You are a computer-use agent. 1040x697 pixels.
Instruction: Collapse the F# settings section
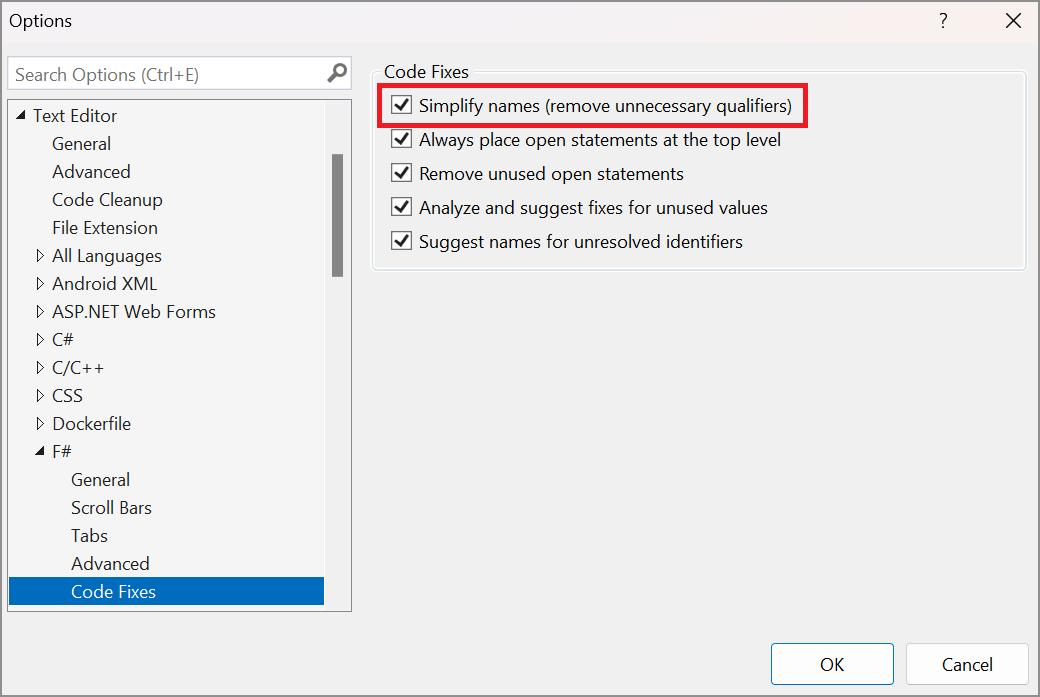point(39,451)
